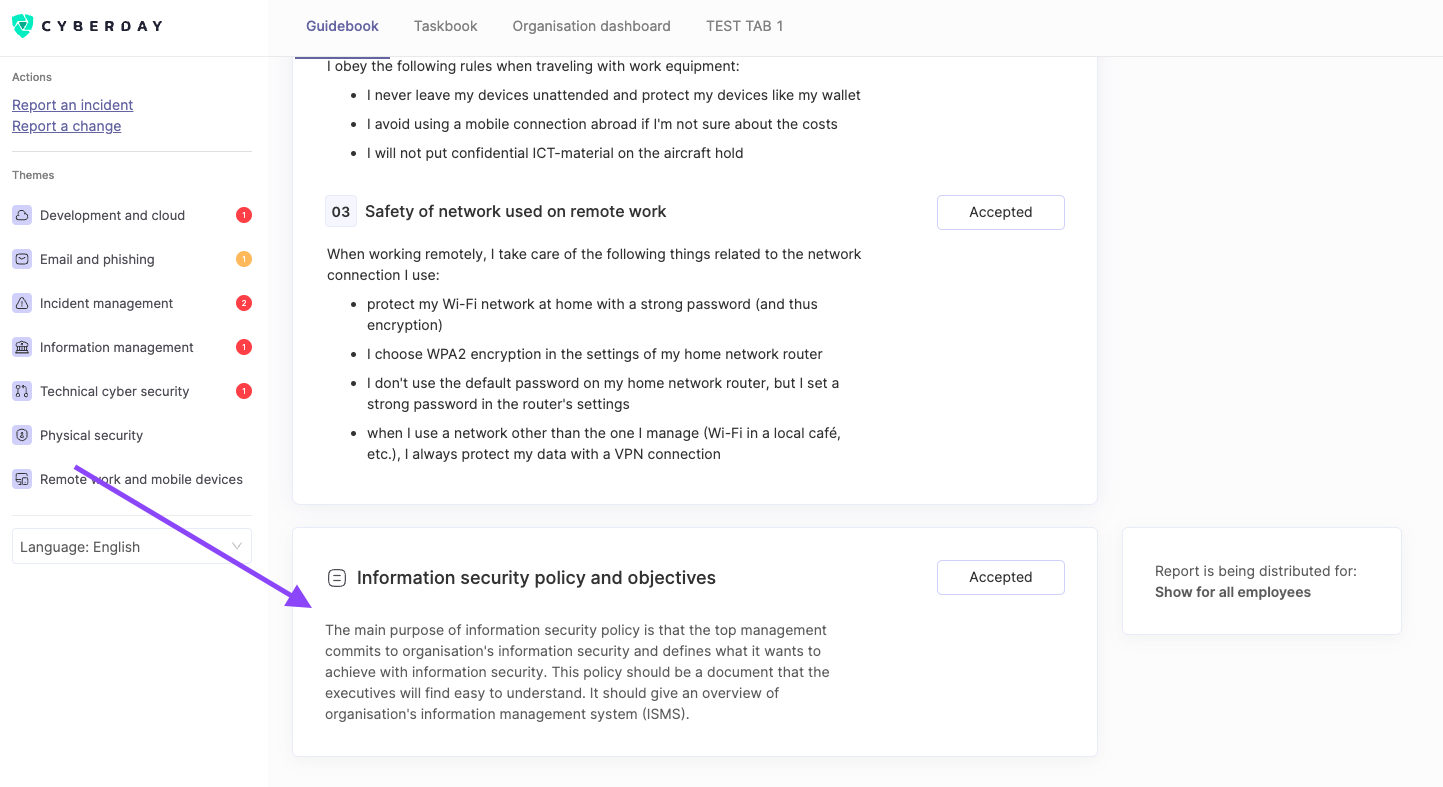Click the Actions section label

(x=32, y=77)
